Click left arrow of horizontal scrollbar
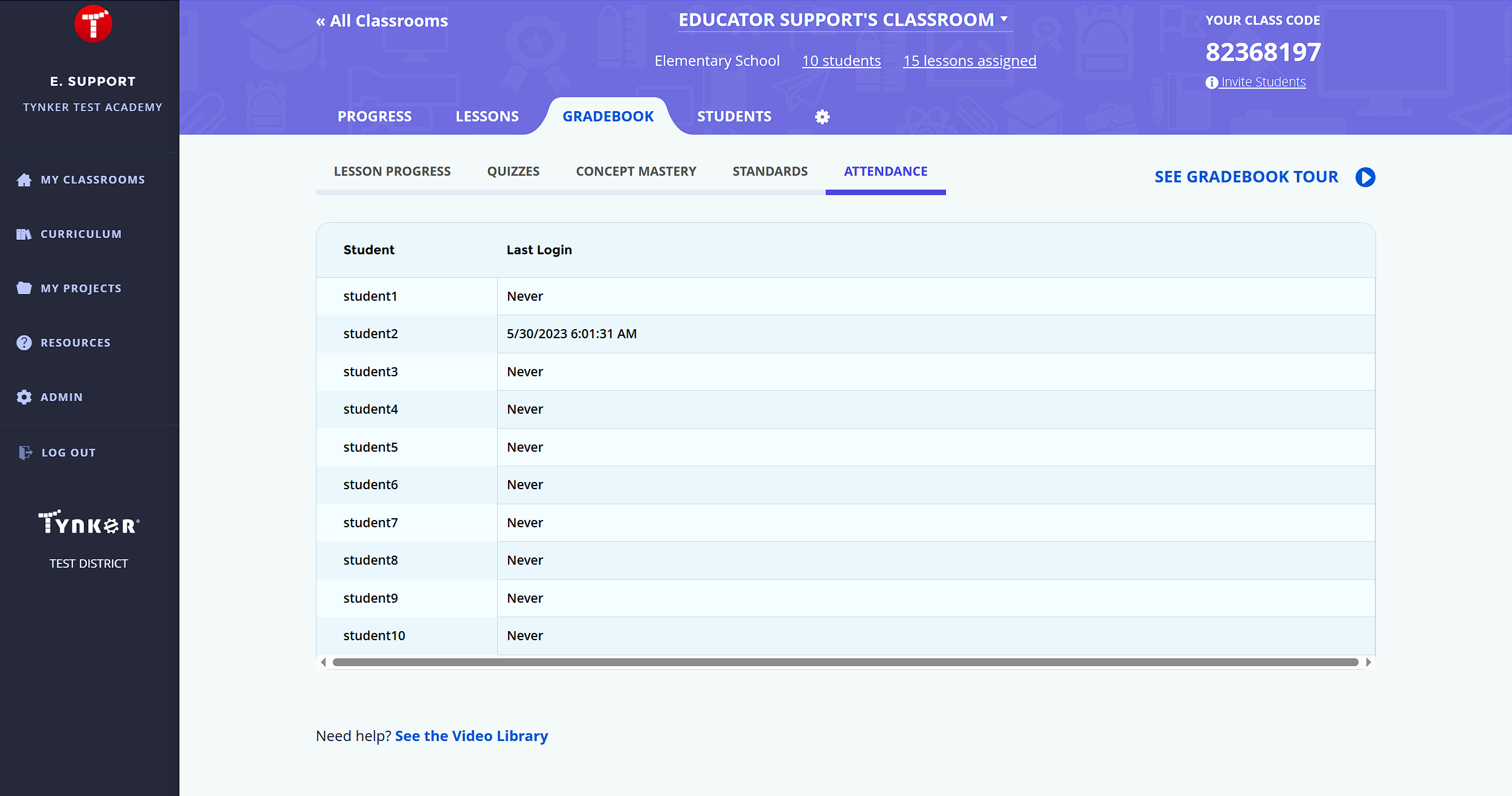Screen dimensions: 1512x796 [x=323, y=663]
